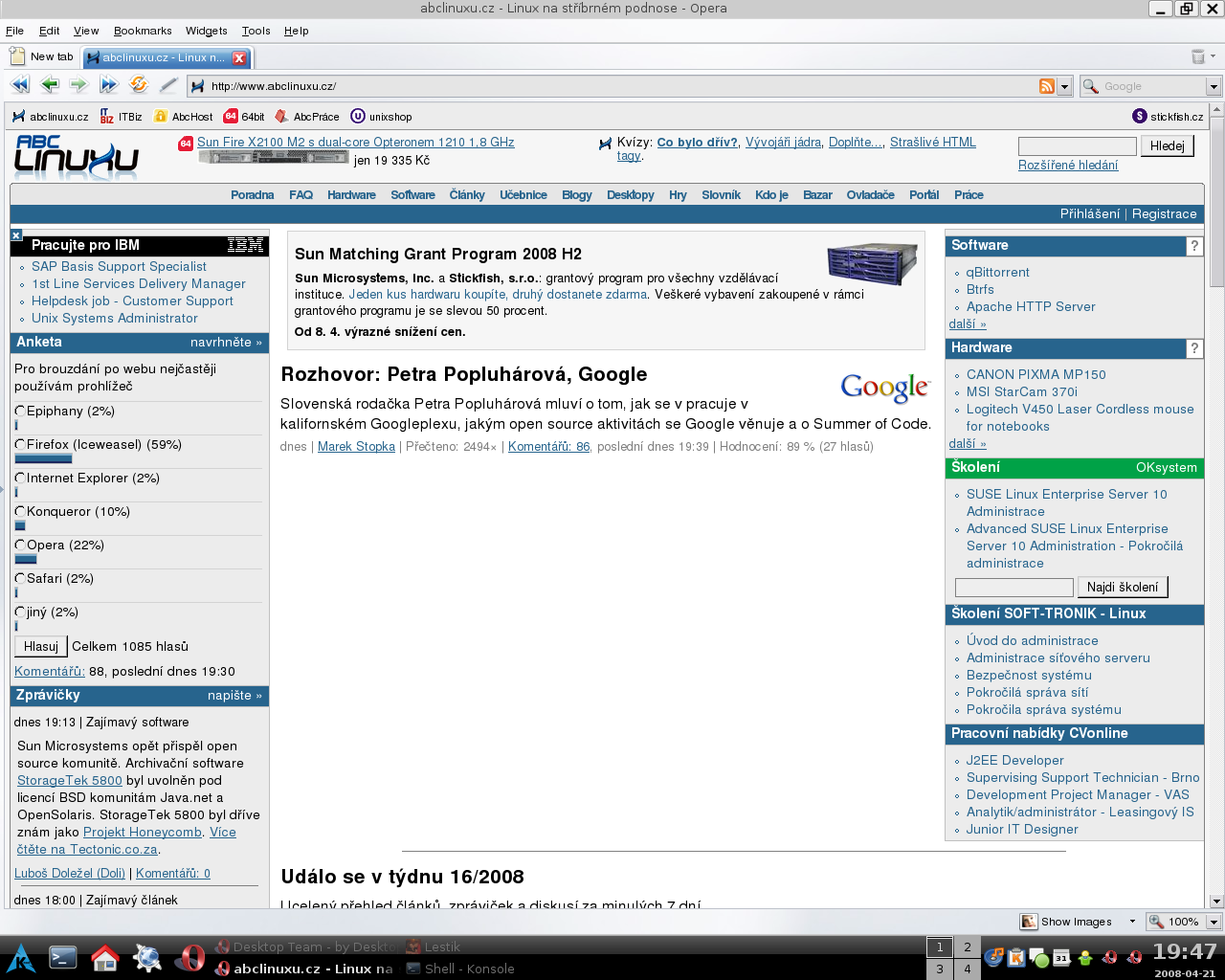The height and width of the screenshot is (980, 1225).
Task: Open New tab with page icon
Action: click(41, 56)
